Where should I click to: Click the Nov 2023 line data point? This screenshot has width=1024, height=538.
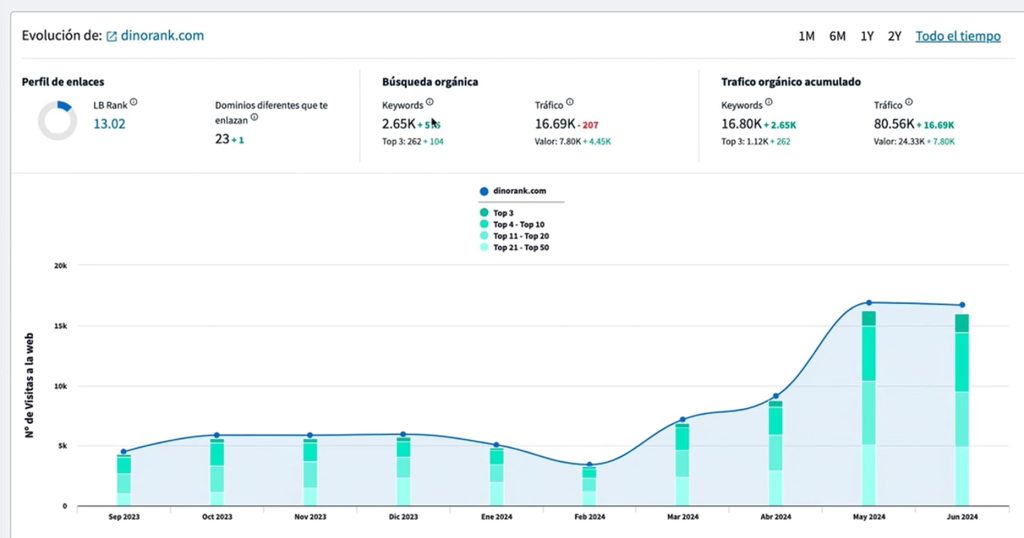click(x=310, y=435)
